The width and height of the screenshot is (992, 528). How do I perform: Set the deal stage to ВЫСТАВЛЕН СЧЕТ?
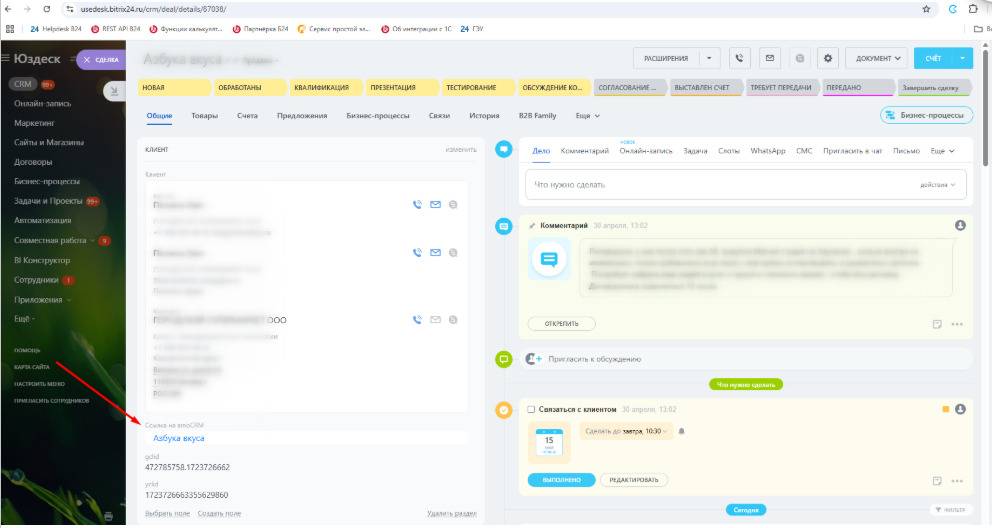pos(706,87)
